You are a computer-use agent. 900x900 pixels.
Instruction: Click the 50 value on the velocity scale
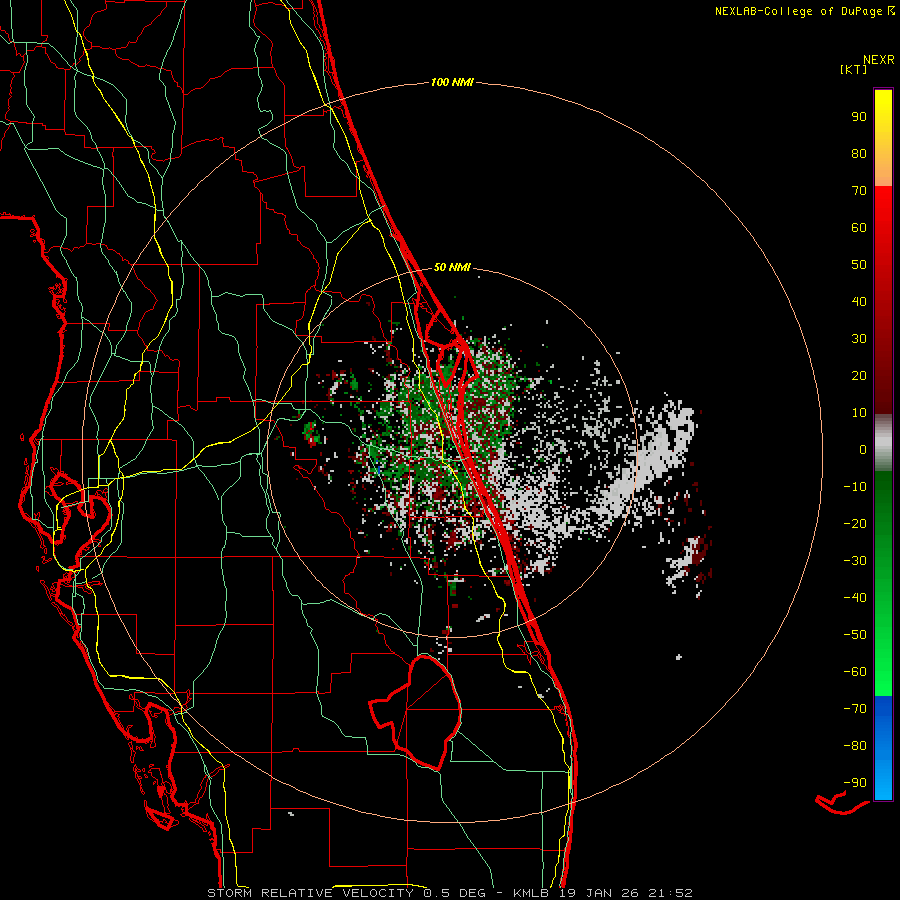(859, 265)
